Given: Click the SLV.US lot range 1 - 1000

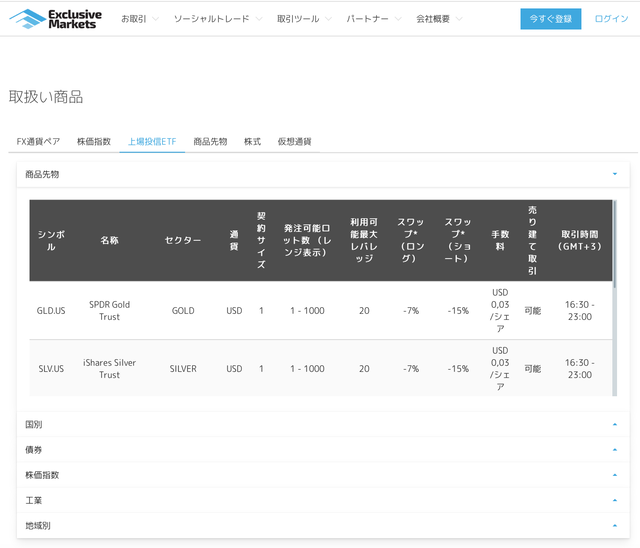Looking at the screenshot, I should coord(307,369).
